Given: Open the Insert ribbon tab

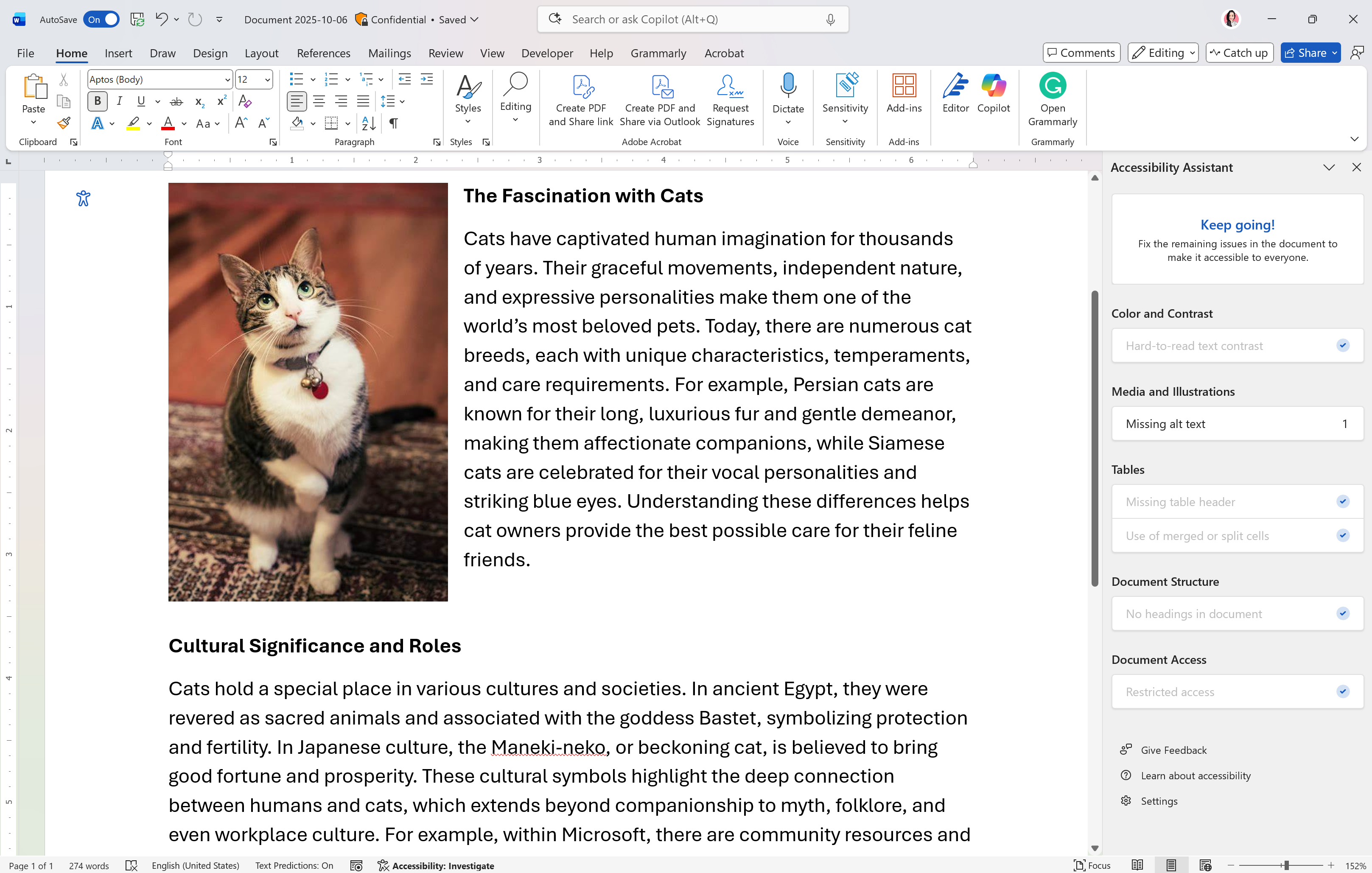Looking at the screenshot, I should (118, 53).
